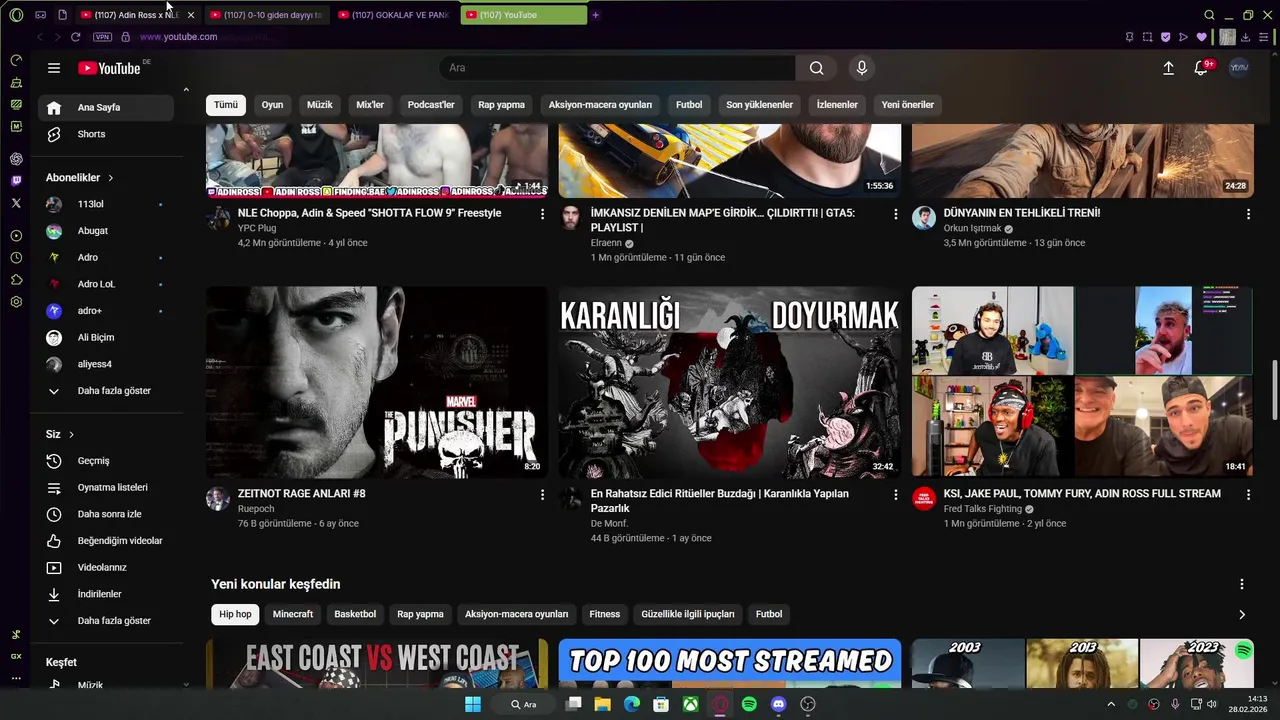Open the Punisher ZEITNOT video thumbnail
This screenshot has width=1280, height=720.
click(x=377, y=382)
